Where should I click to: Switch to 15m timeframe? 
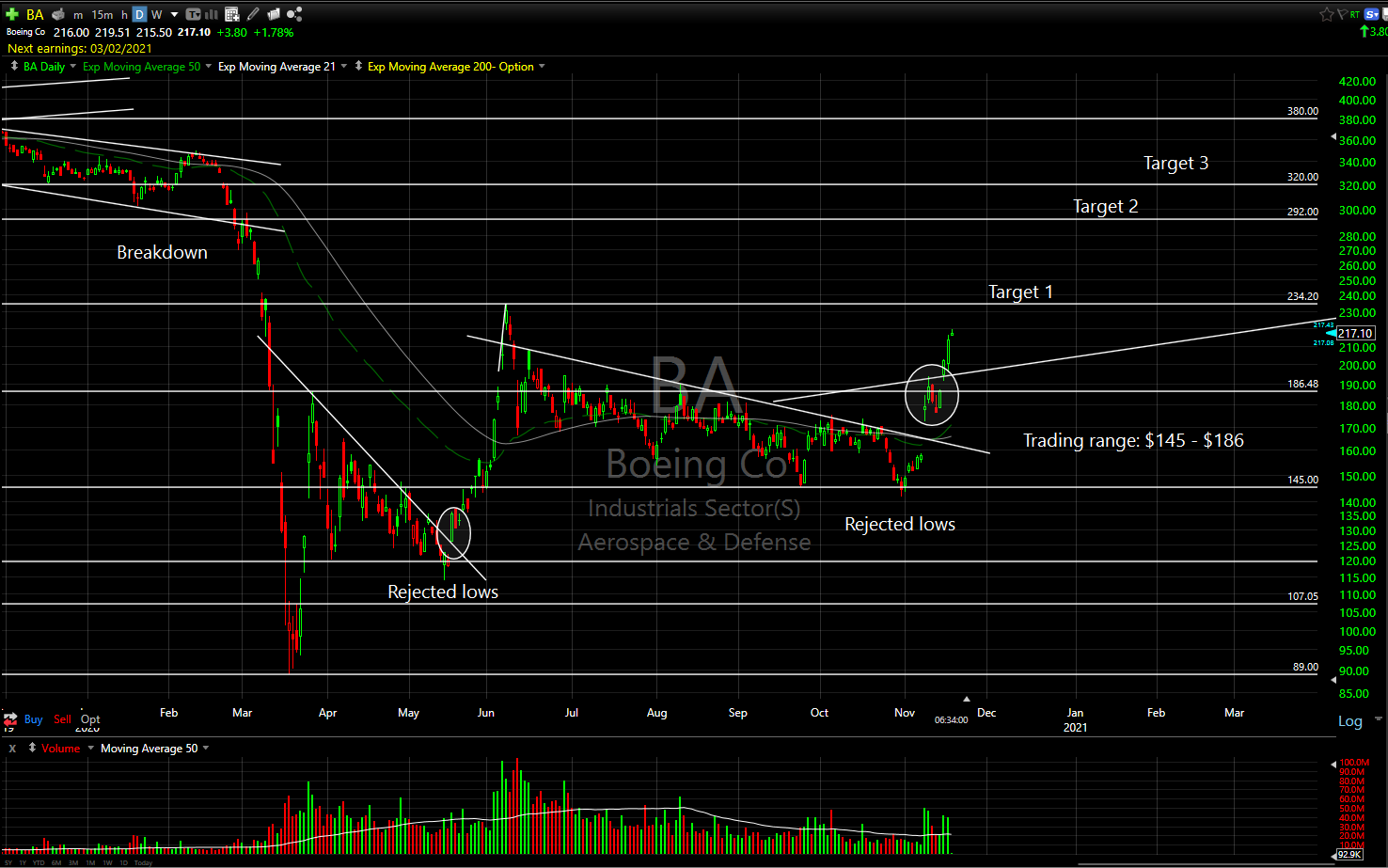click(x=103, y=15)
